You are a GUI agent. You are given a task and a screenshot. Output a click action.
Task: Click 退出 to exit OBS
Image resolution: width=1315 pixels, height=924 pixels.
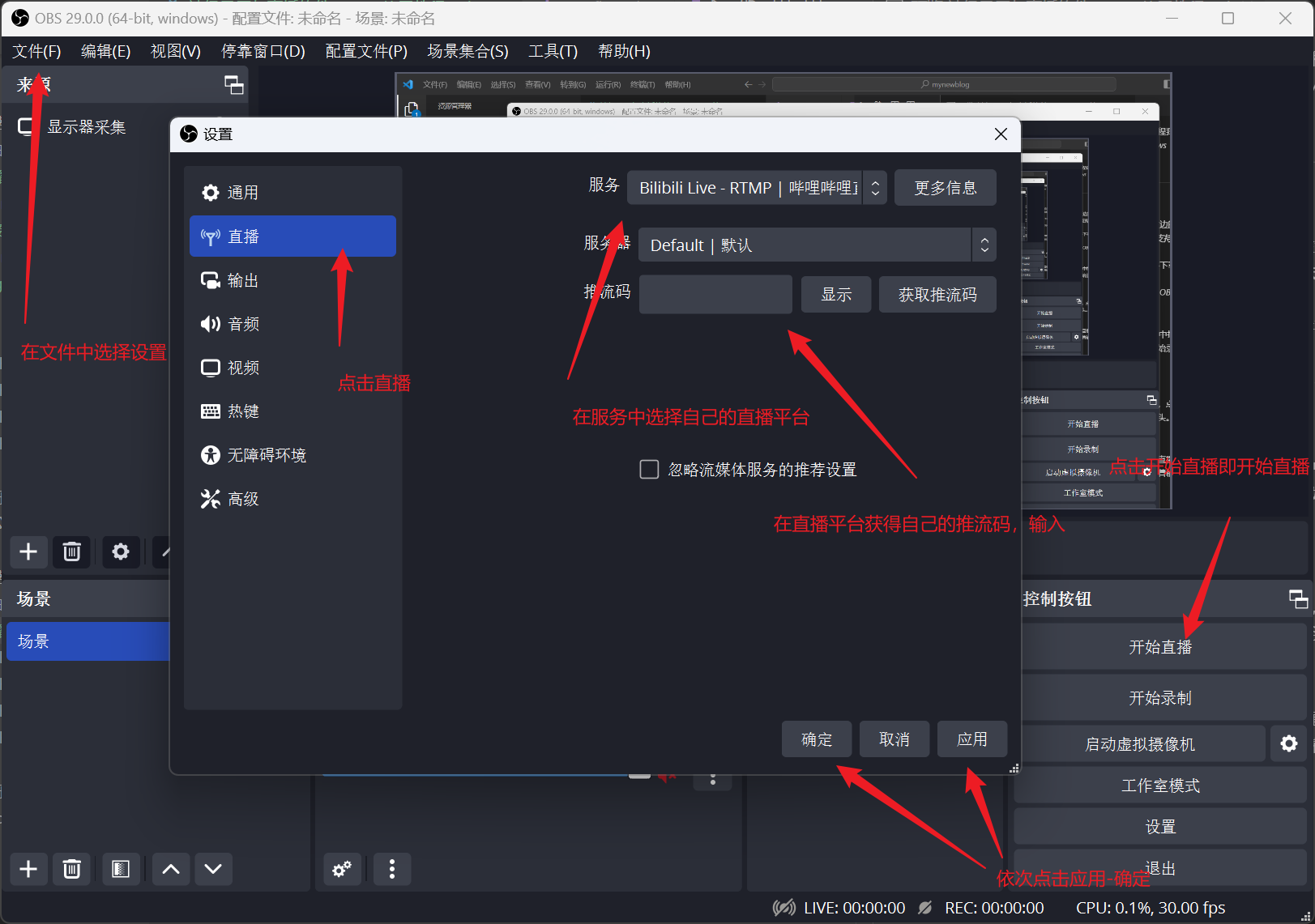(x=1160, y=868)
